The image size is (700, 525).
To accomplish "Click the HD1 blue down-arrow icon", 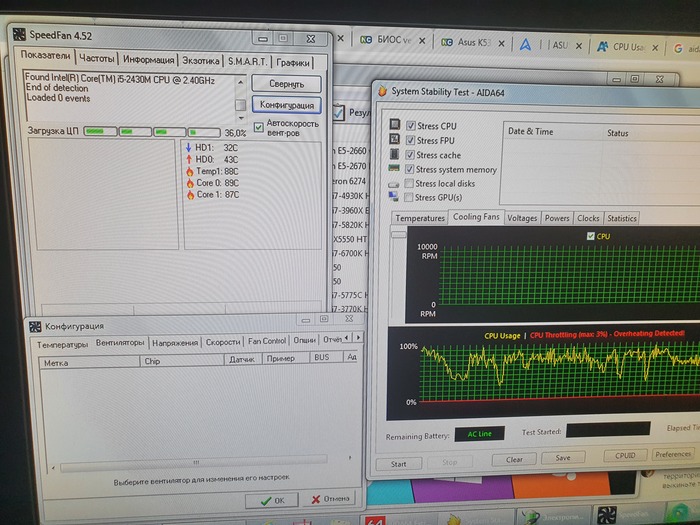I will coord(188,147).
